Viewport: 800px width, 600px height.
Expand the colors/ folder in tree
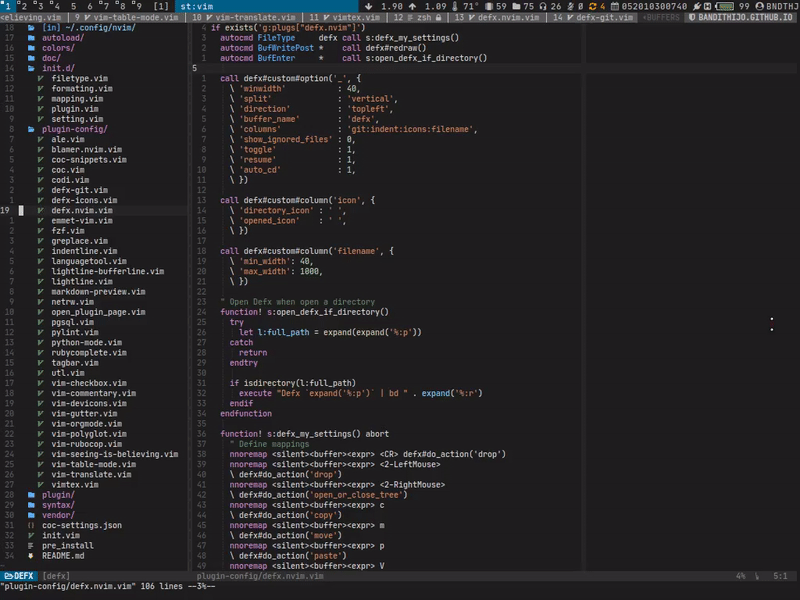pos(58,48)
